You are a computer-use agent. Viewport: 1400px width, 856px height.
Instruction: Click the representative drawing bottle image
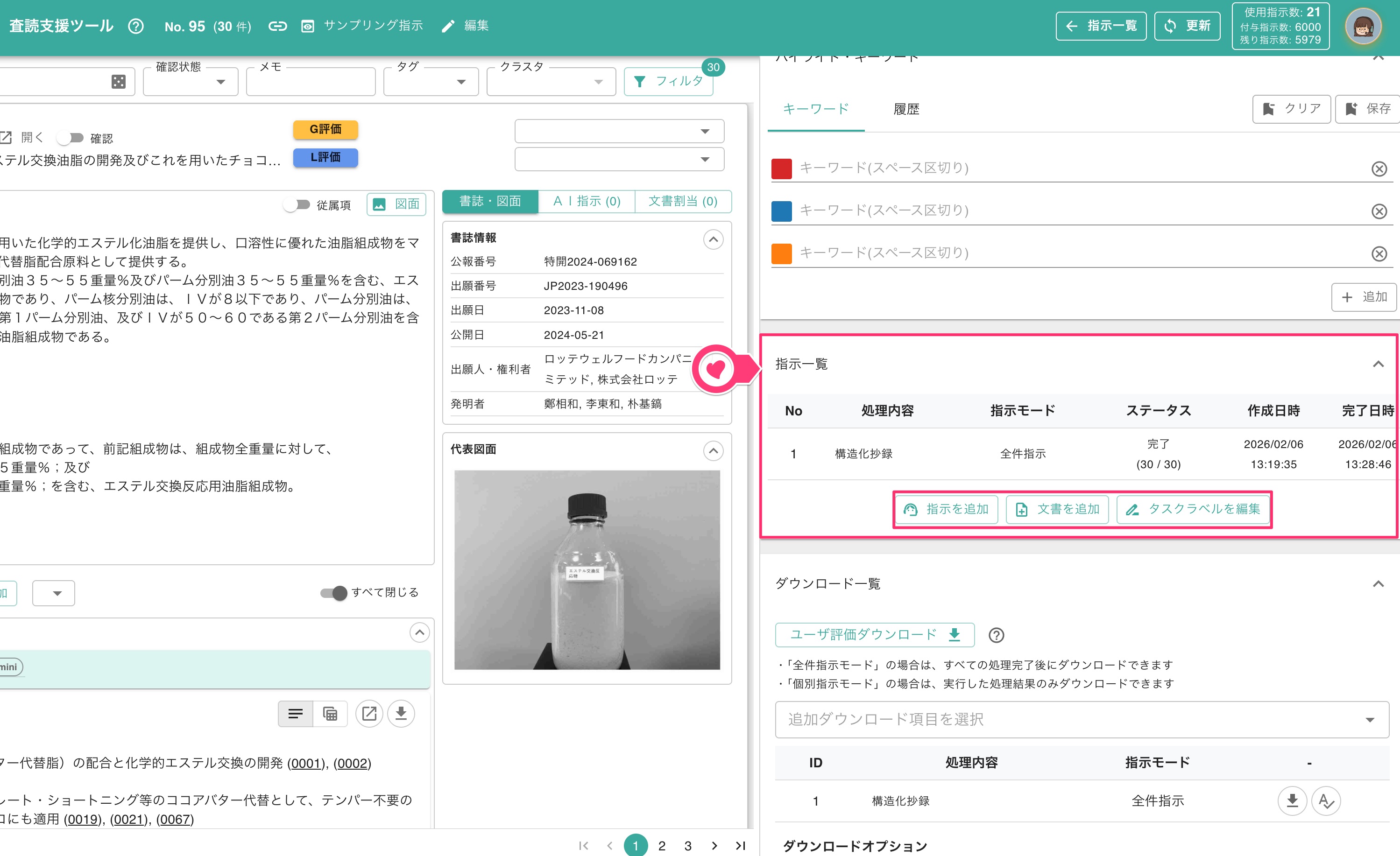[x=587, y=570]
